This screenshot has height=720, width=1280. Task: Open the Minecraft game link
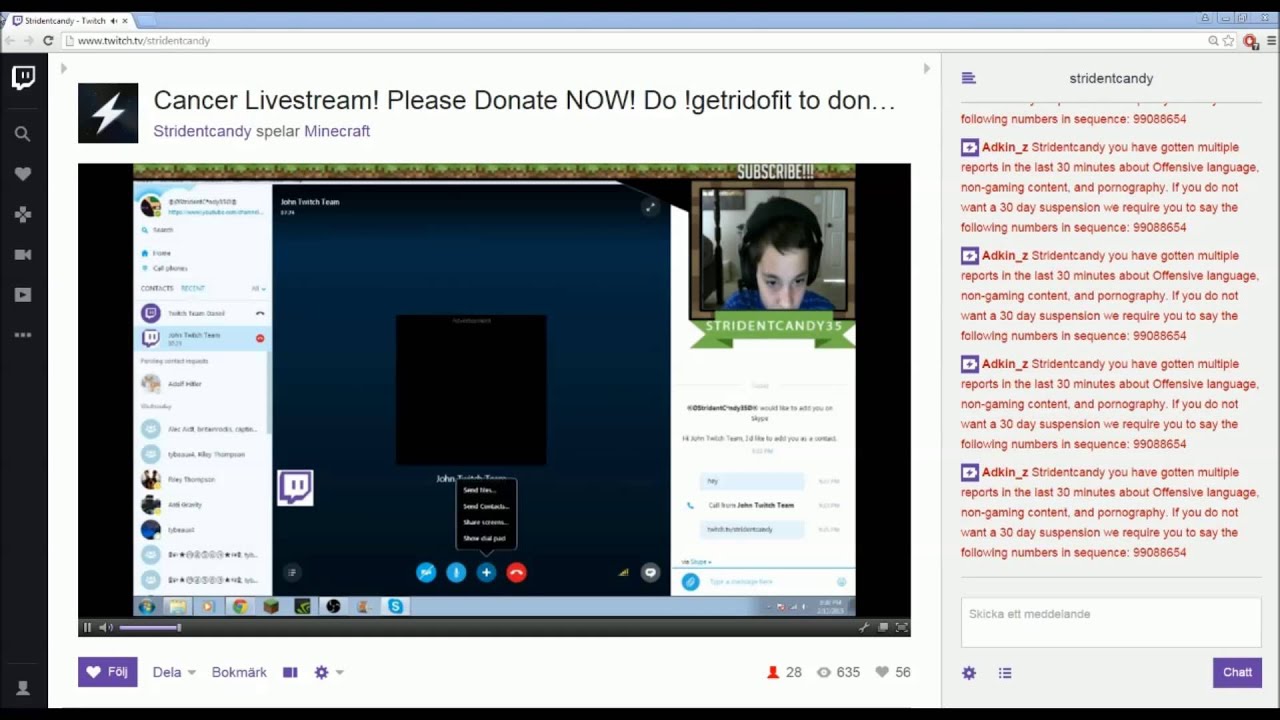pos(337,131)
